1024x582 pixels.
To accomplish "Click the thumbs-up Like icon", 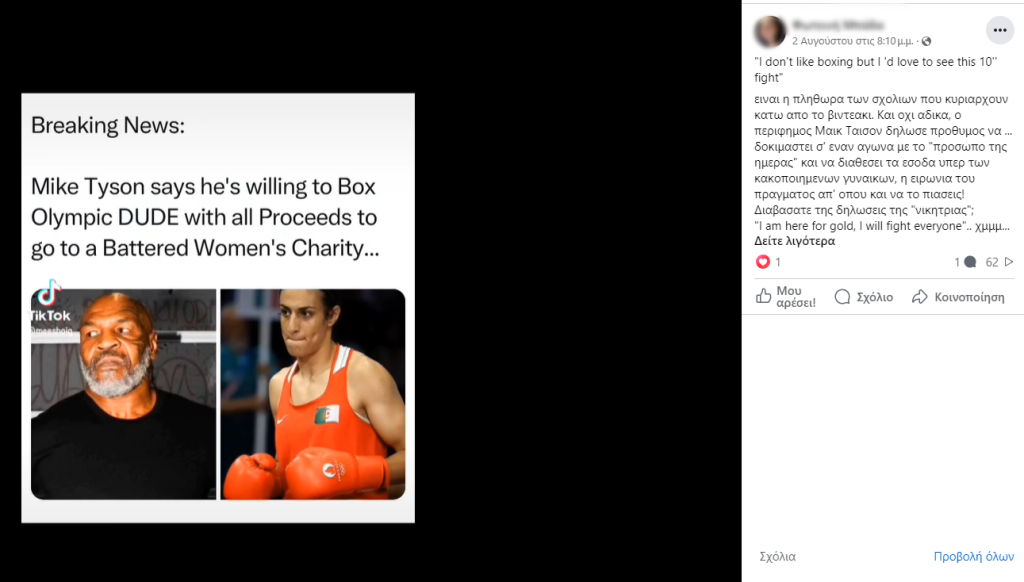I will [763, 297].
